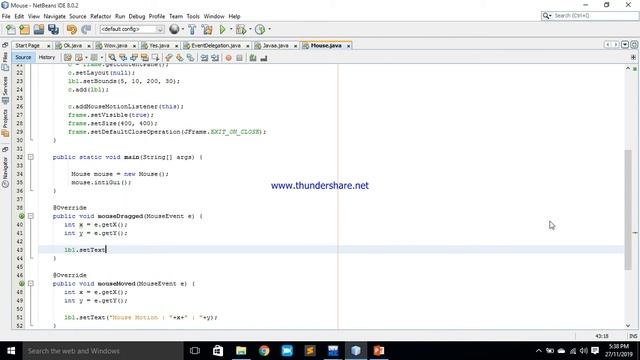Click the Profile Project clock icon
The image size is (640, 360).
(260, 29)
